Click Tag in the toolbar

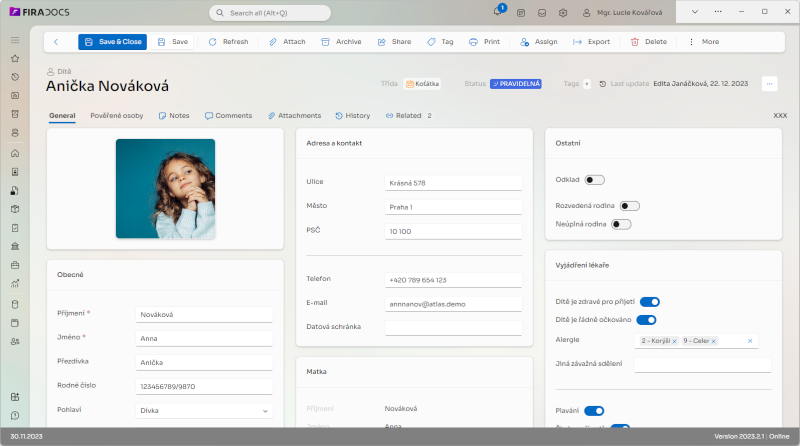(x=440, y=42)
